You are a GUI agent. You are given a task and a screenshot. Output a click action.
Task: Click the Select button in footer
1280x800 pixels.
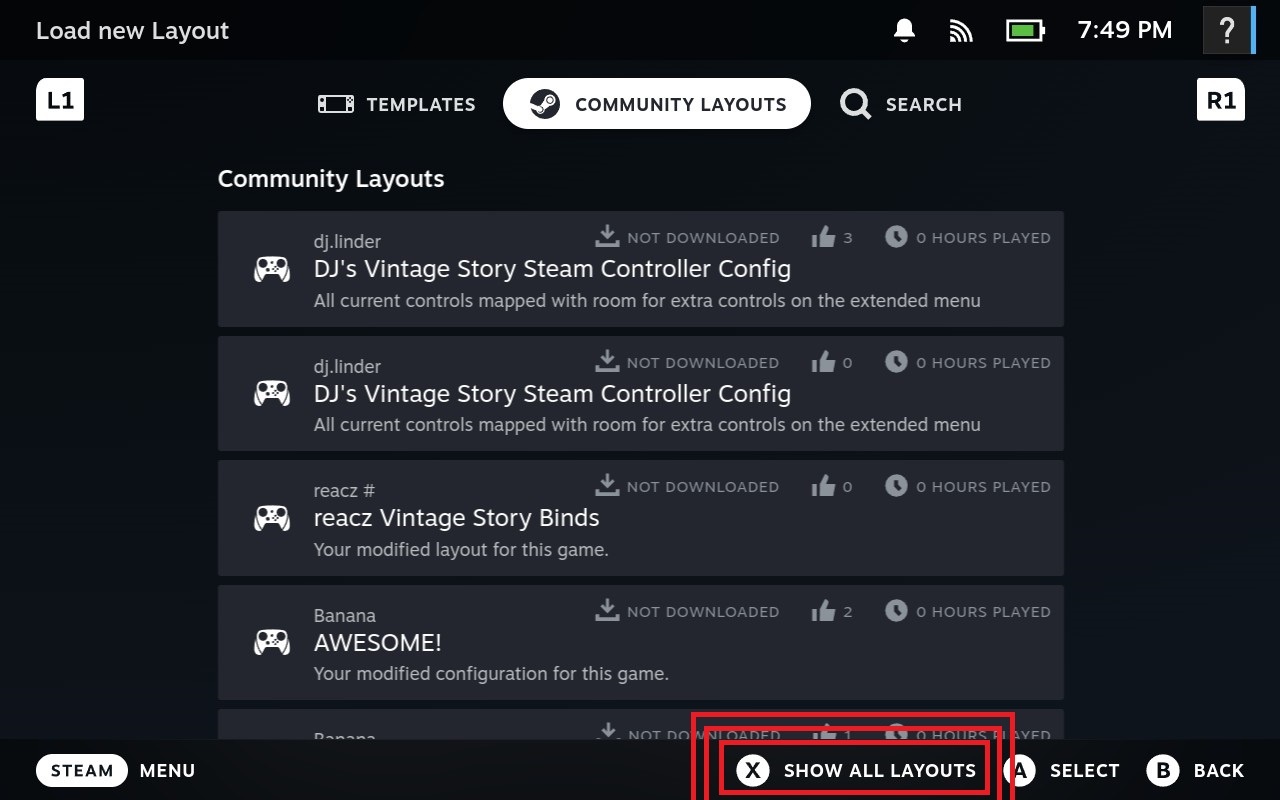pos(1066,770)
